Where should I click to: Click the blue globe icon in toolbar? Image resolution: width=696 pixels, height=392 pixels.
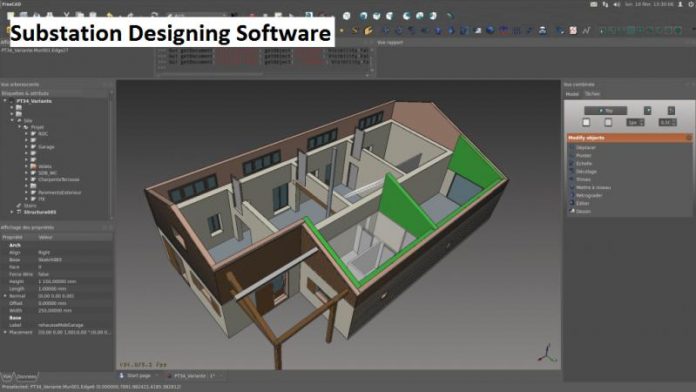coord(490,30)
